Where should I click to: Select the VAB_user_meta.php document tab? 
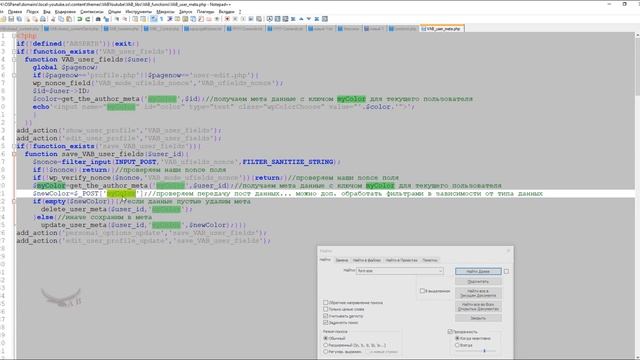(x=442, y=29)
